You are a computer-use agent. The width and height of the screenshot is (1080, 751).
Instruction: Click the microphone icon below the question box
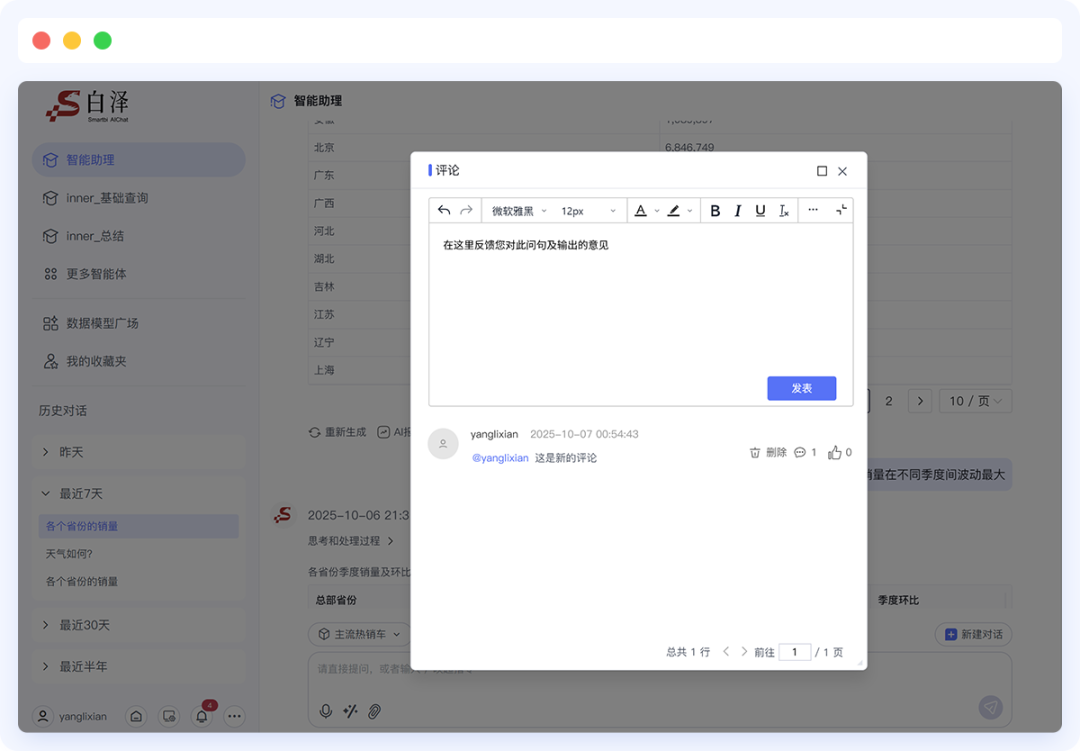325,709
